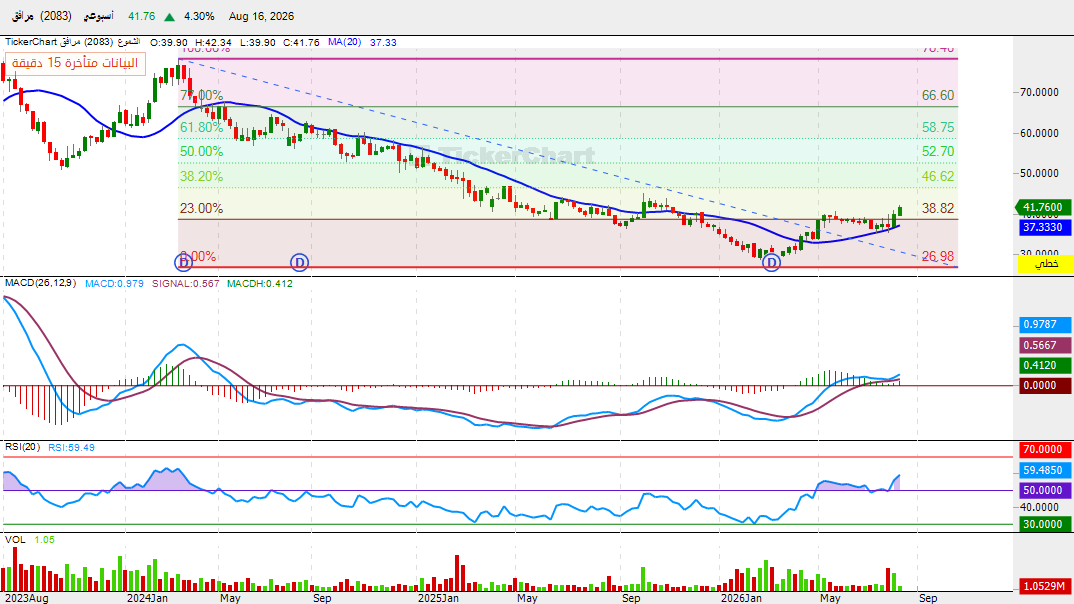Click the أسبوعي weekly interval label

(99, 16)
